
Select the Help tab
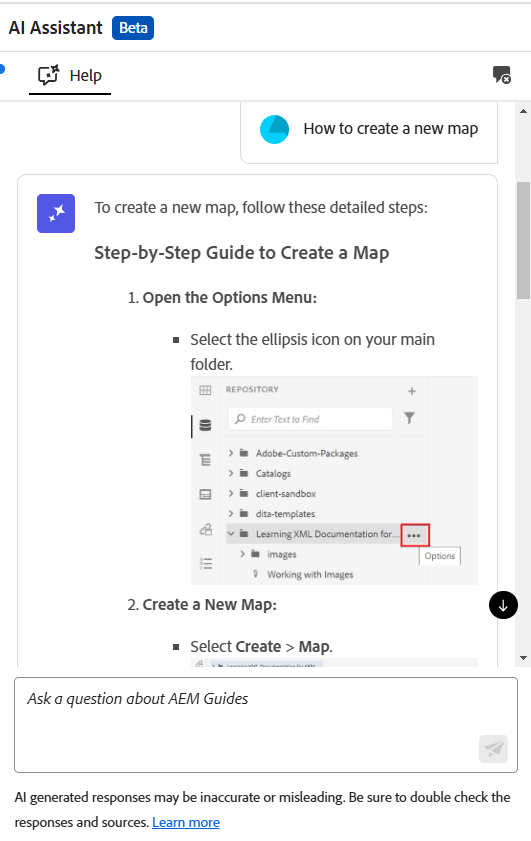70,76
